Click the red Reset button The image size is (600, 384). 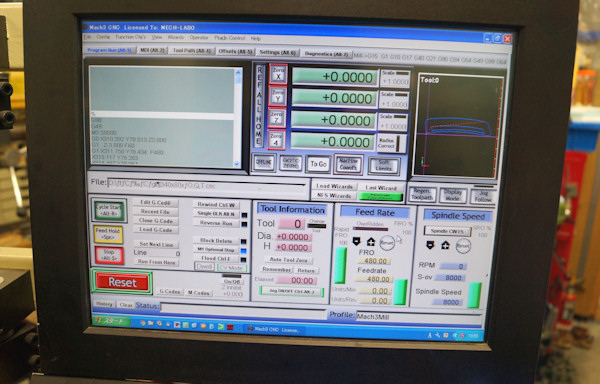(x=122, y=282)
